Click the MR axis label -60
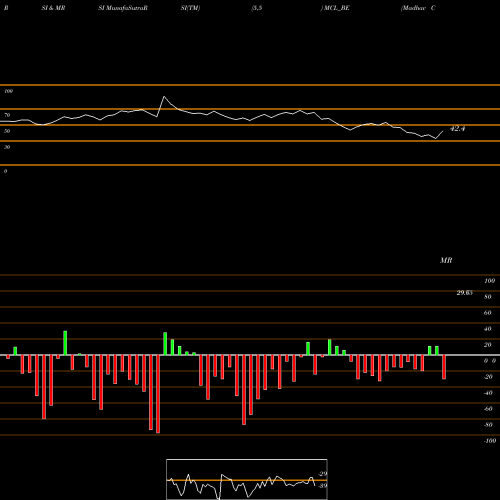The height and width of the screenshot is (500, 500). [488, 409]
